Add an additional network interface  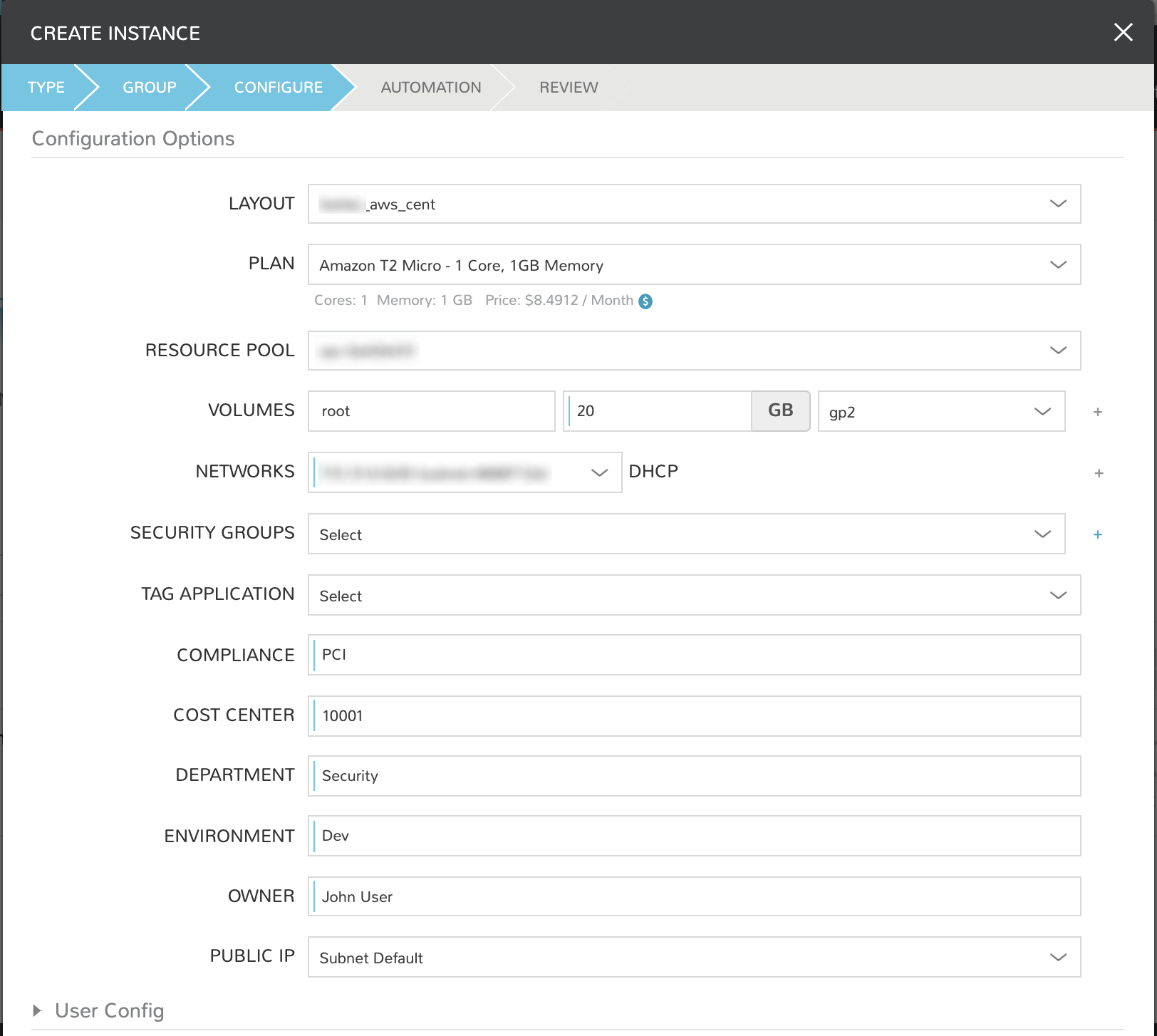pyautogui.click(x=1099, y=472)
